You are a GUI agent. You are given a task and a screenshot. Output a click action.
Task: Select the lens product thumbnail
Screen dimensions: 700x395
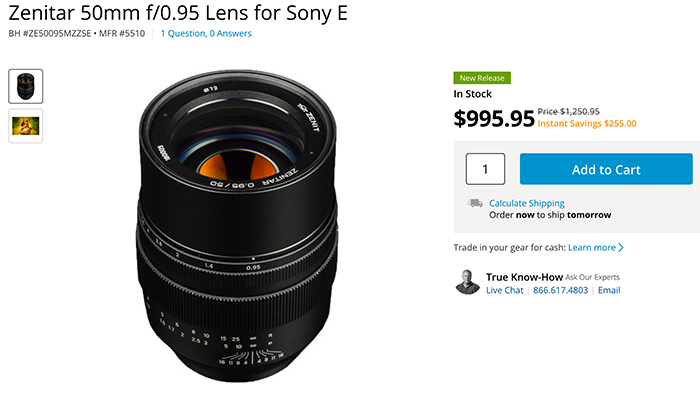click(25, 86)
